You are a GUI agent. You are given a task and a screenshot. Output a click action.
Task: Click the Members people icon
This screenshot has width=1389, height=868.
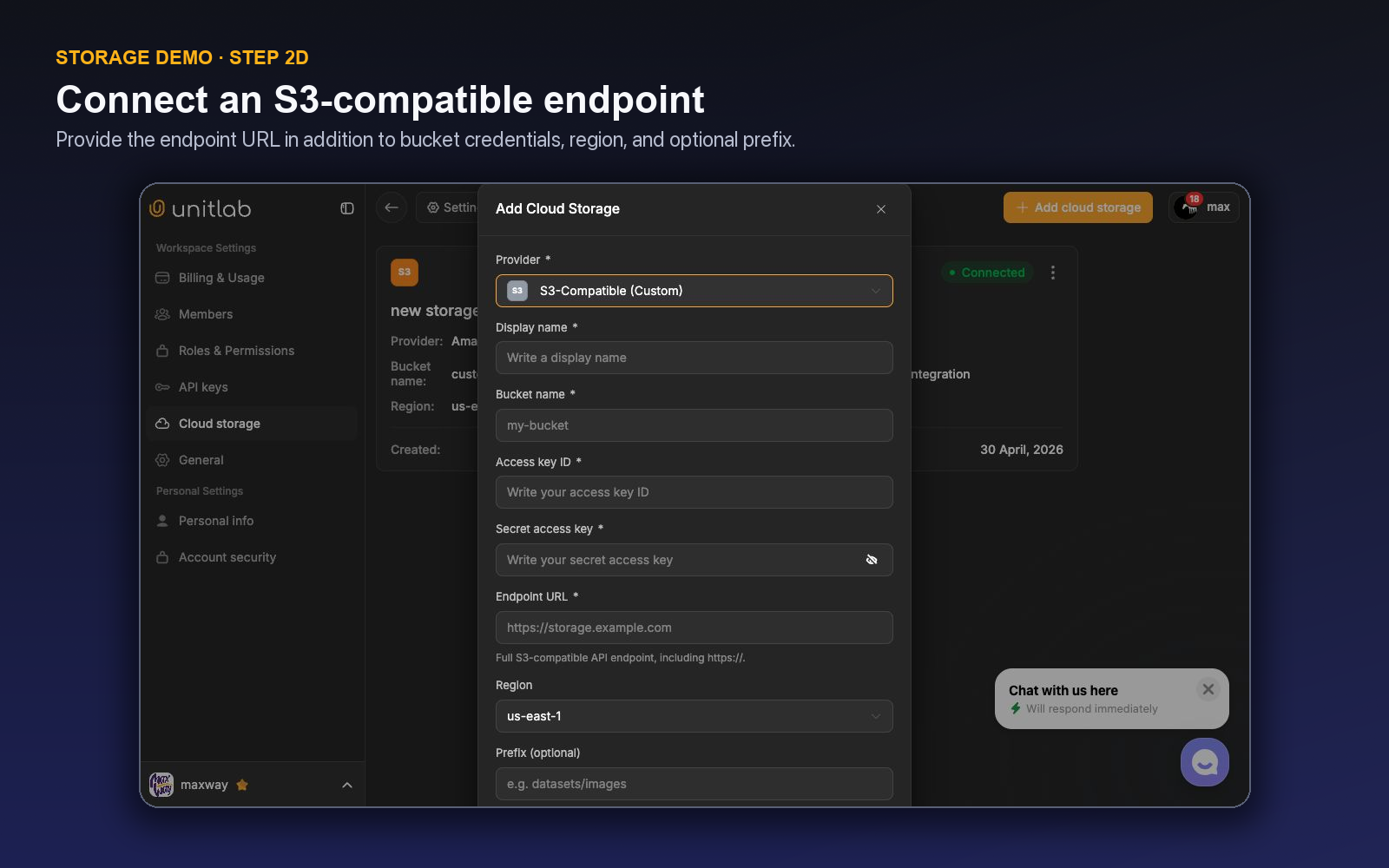pyautogui.click(x=162, y=314)
